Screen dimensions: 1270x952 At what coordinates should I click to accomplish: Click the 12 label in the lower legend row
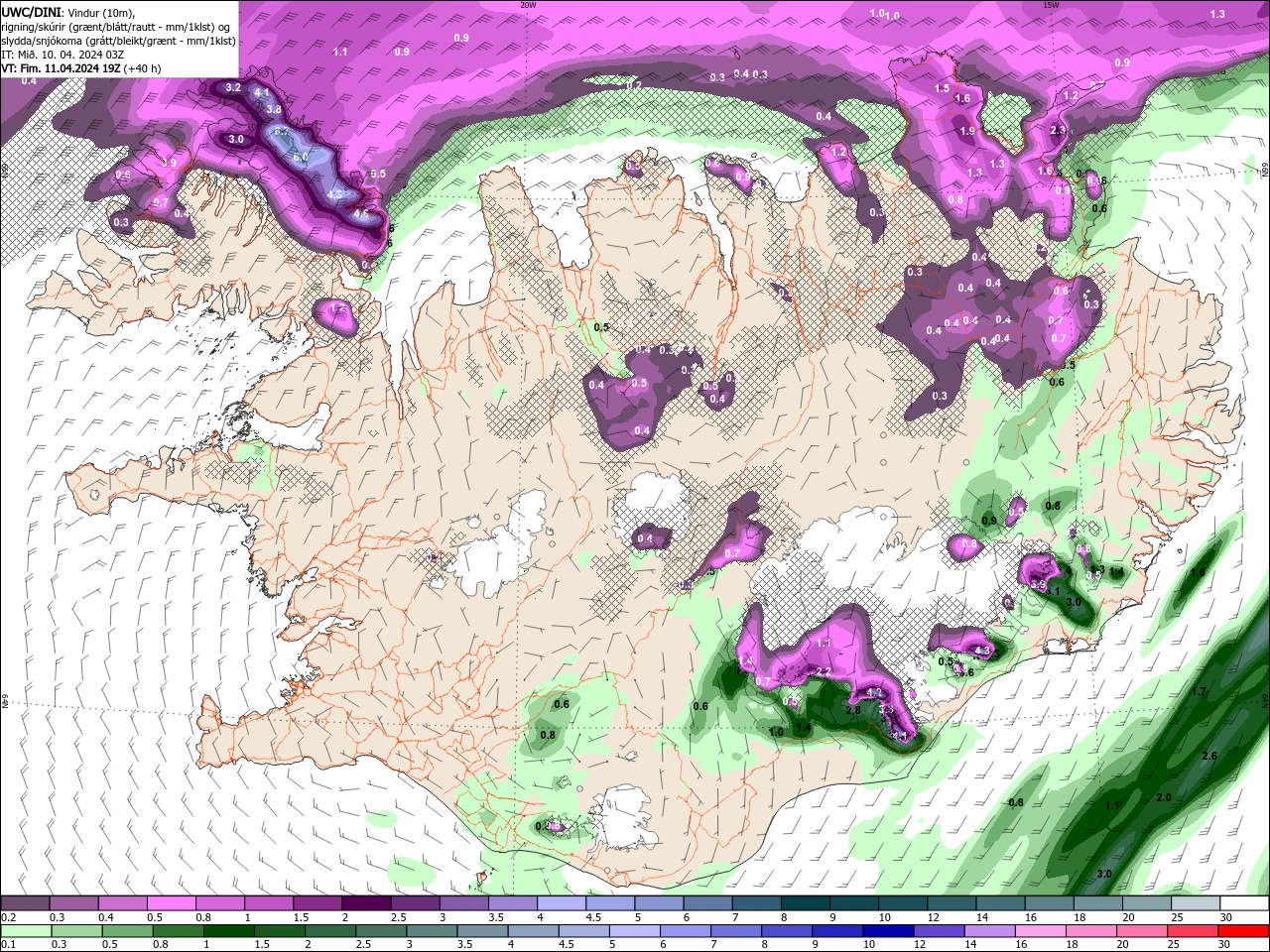(920, 945)
